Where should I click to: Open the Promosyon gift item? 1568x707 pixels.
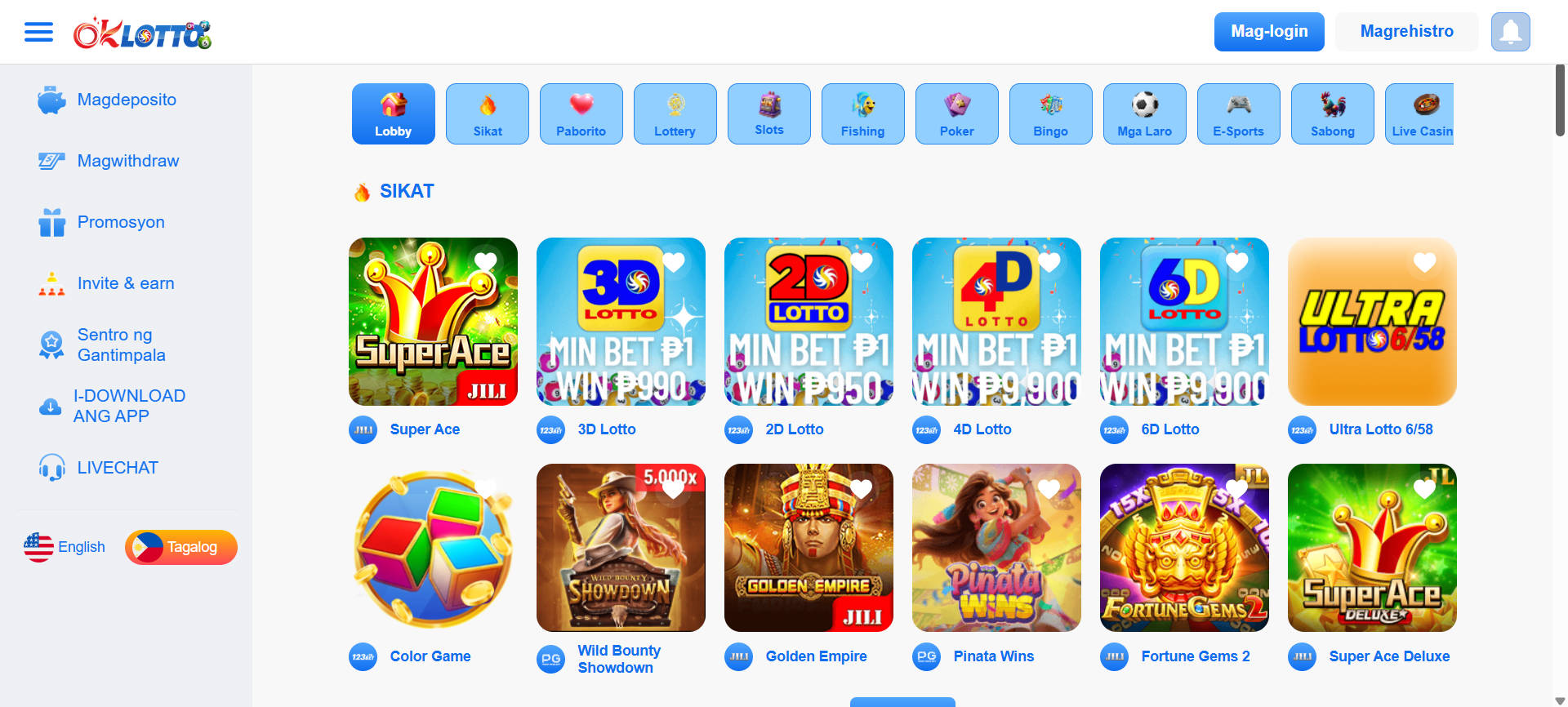(x=102, y=222)
